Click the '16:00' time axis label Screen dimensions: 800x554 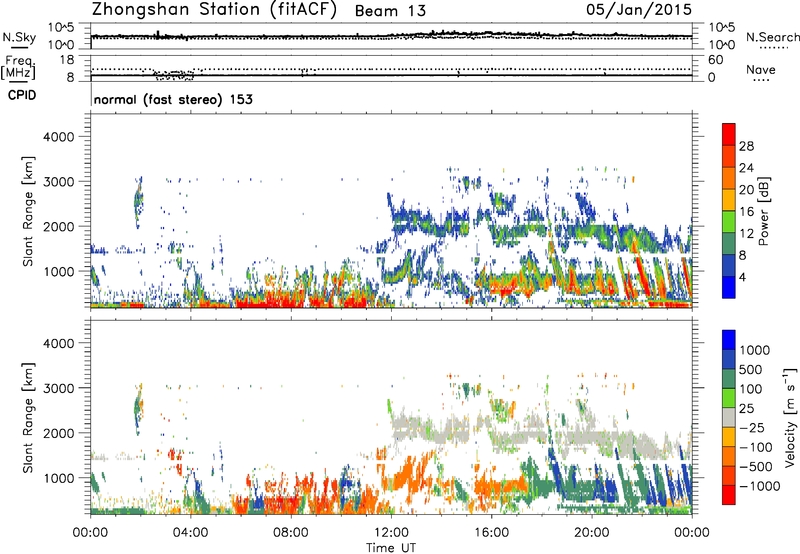click(x=491, y=533)
